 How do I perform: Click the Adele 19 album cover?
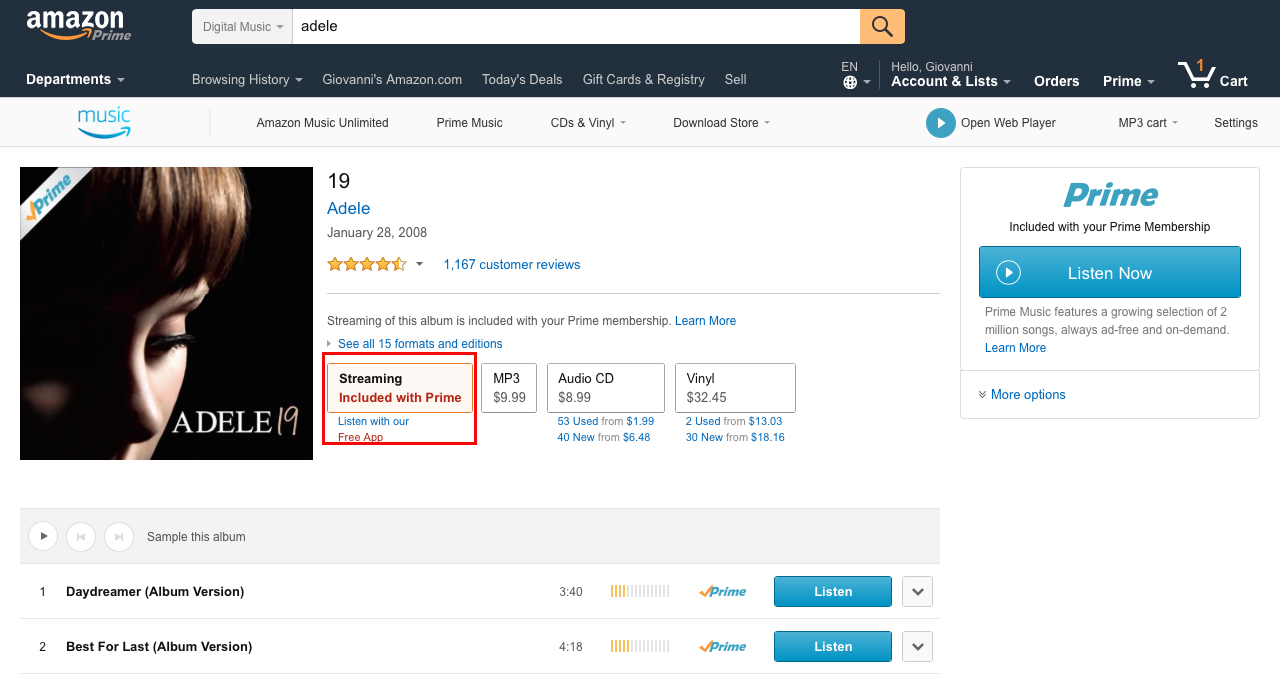tap(166, 313)
